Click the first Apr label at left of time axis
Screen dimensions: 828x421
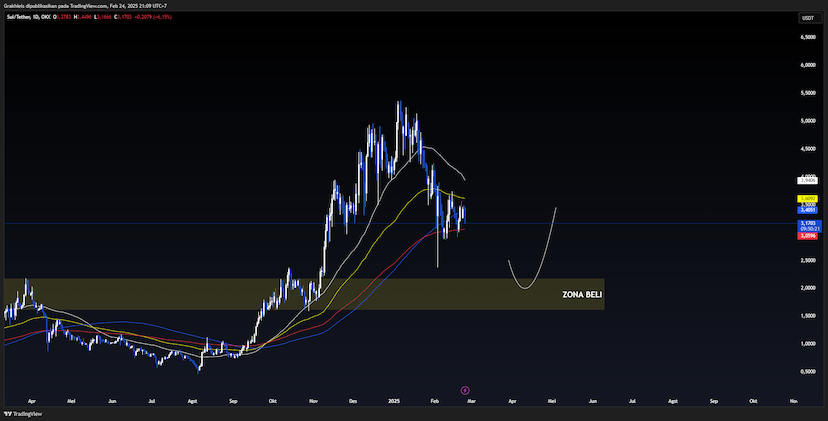tap(31, 401)
